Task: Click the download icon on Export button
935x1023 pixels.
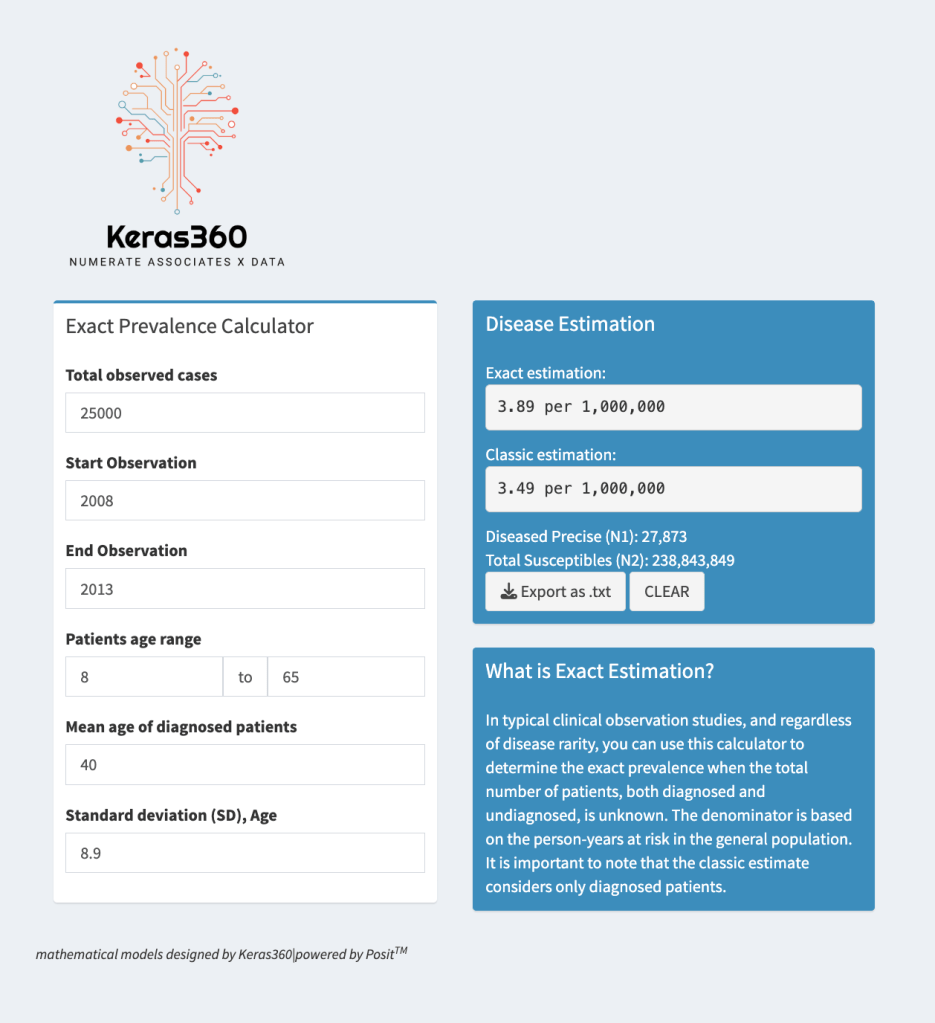Action: point(509,592)
